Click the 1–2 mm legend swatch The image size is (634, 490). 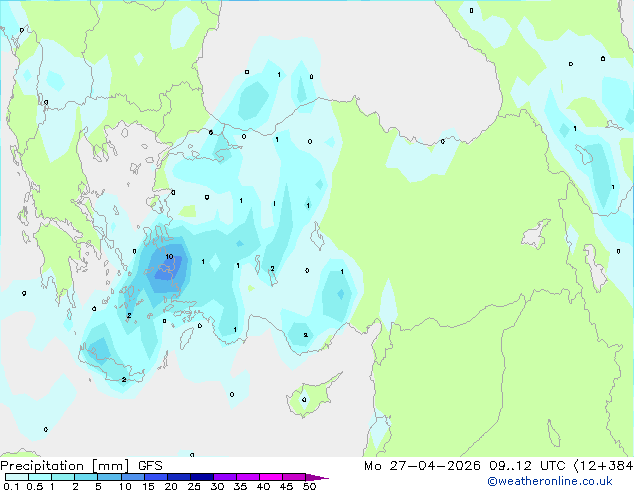coord(63,477)
